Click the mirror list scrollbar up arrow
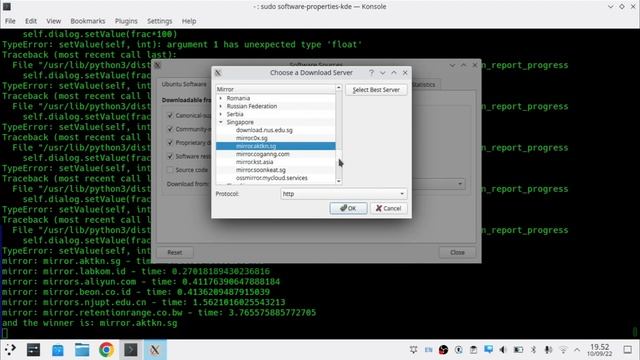Screen dimensions: 640x360 click(x=339, y=88)
